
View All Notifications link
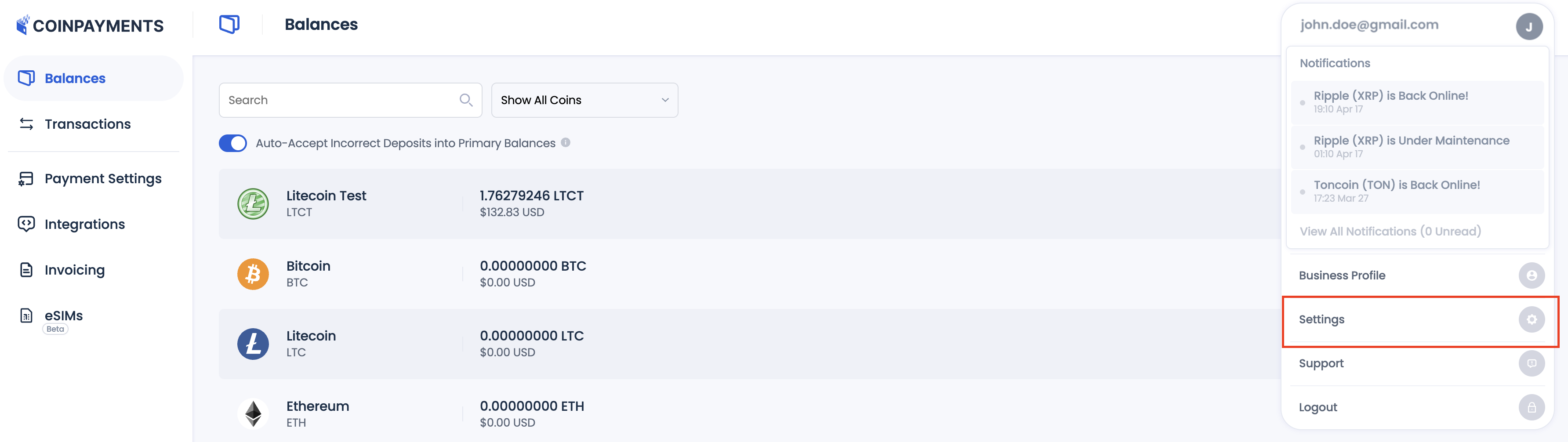point(1390,232)
